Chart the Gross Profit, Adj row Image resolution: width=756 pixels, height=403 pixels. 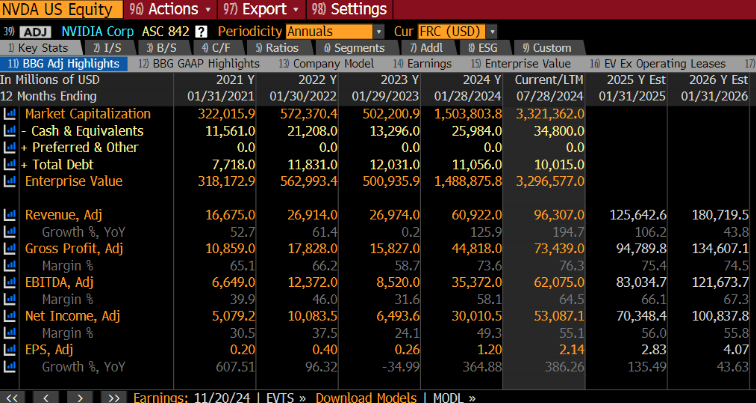click(x=10, y=249)
